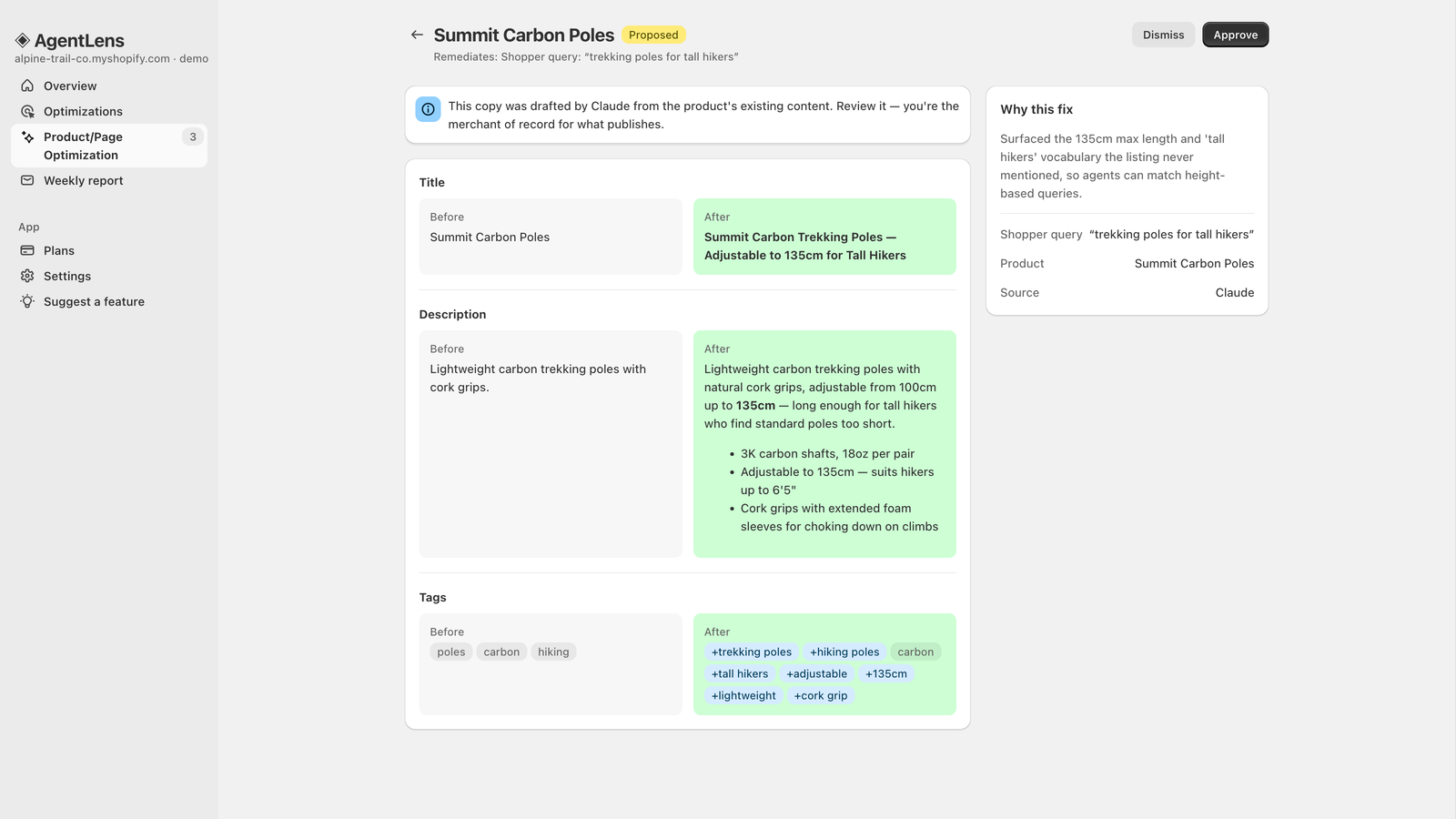
Task: Click the badge count 3 in sidebar
Action: tap(193, 136)
